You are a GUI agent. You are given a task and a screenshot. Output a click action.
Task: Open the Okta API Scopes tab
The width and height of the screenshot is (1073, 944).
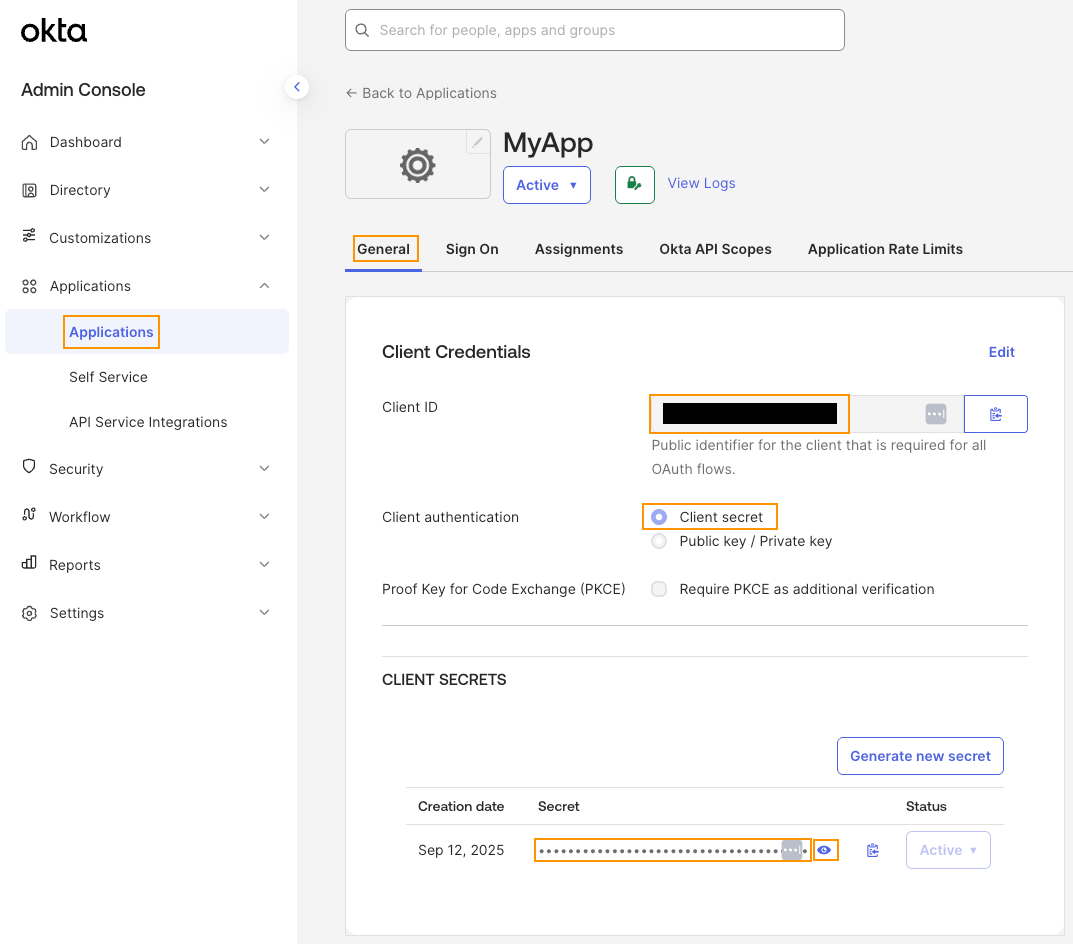(715, 249)
